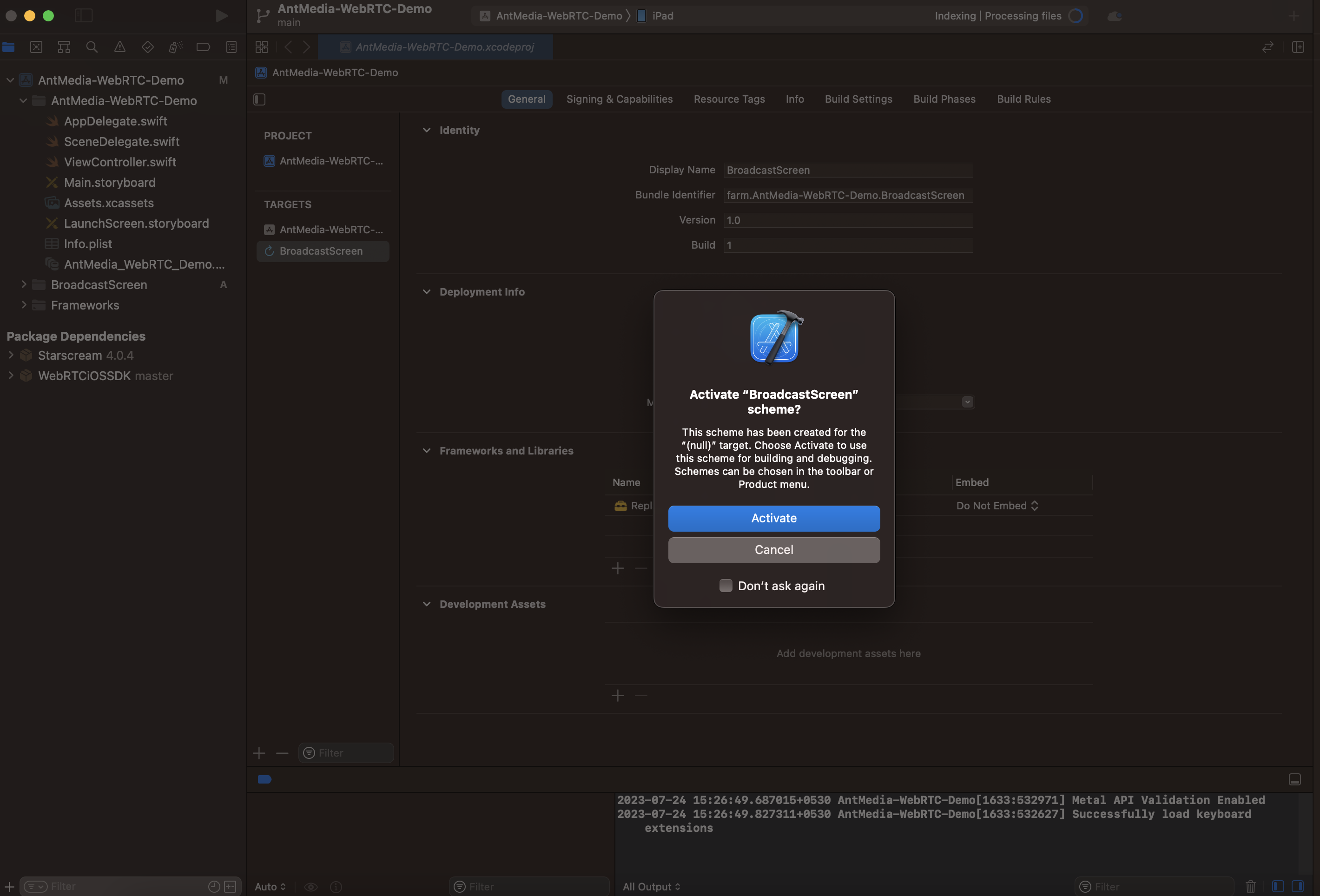Open the Source Control navigator icon
Viewport: 1320px width, 896px height.
pyautogui.click(x=36, y=47)
